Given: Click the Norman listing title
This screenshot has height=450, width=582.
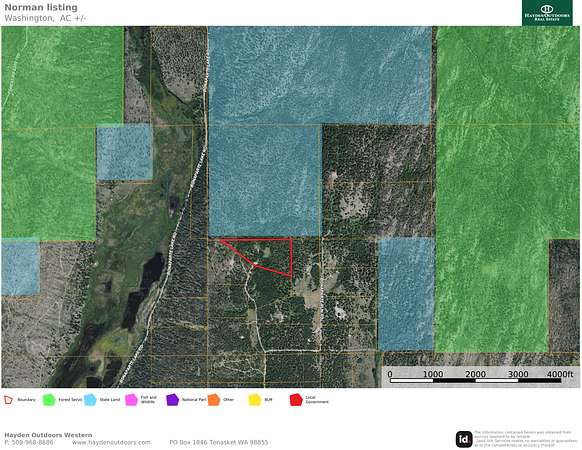Looking at the screenshot, I should tap(41, 7).
